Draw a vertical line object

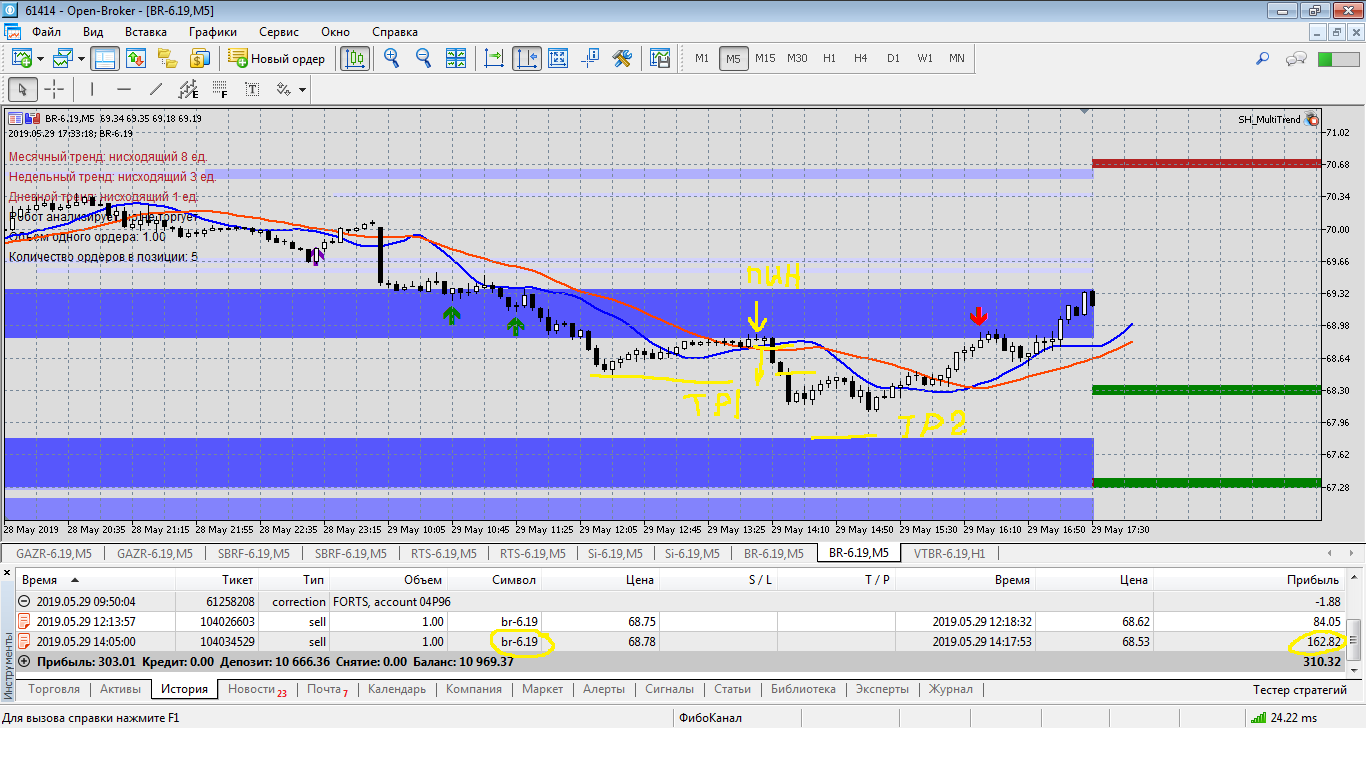(x=92, y=89)
